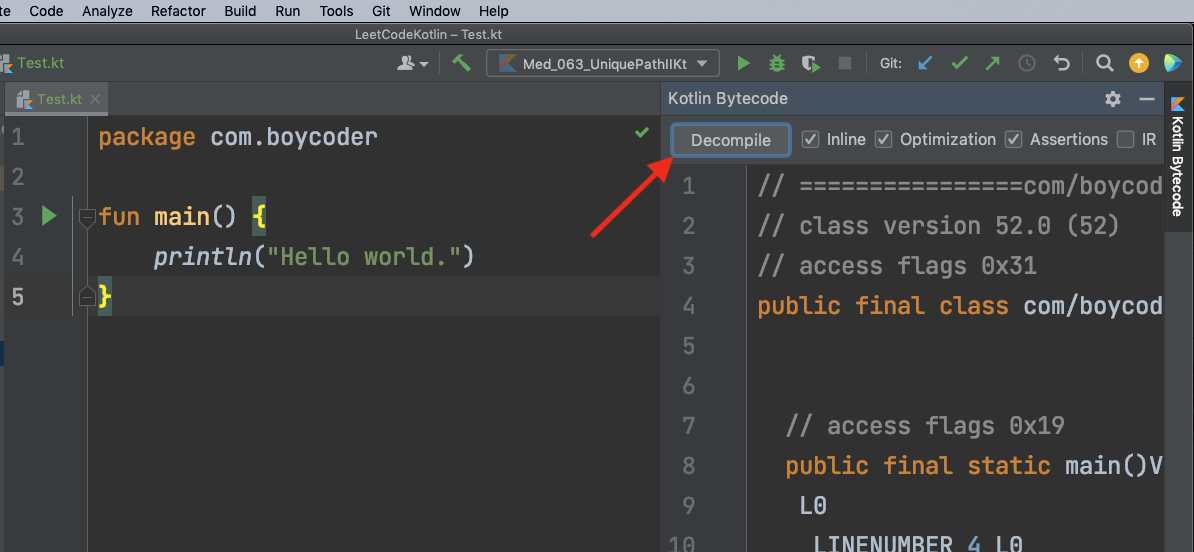Select the Test.kt editor tab
This screenshot has width=1194, height=552.
pyautogui.click(x=58, y=99)
